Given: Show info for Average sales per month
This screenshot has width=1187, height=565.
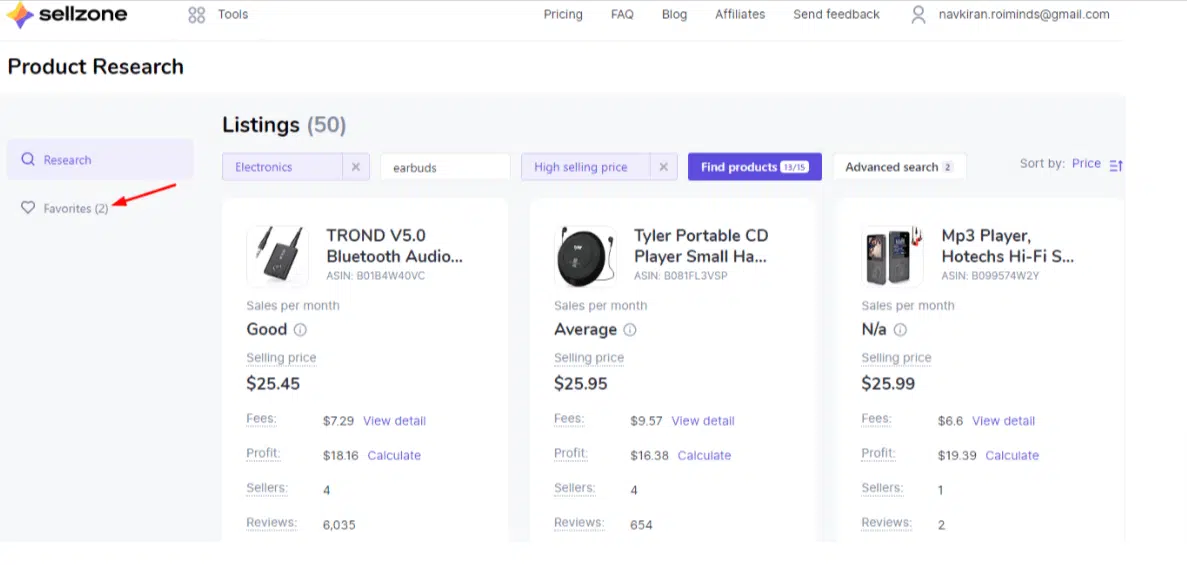Looking at the screenshot, I should point(630,329).
